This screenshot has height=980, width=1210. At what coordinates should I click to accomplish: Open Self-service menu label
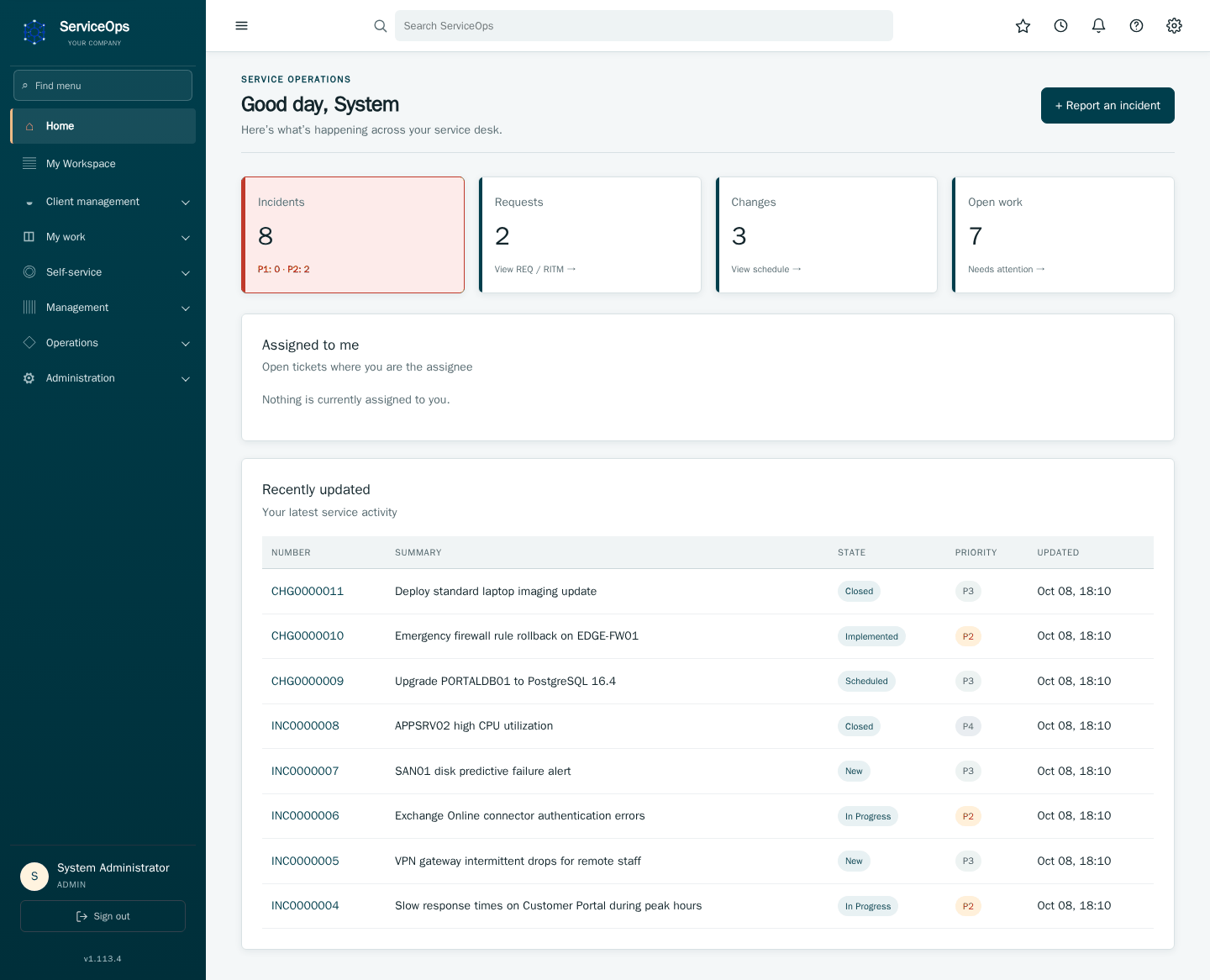pyautogui.click(x=74, y=272)
